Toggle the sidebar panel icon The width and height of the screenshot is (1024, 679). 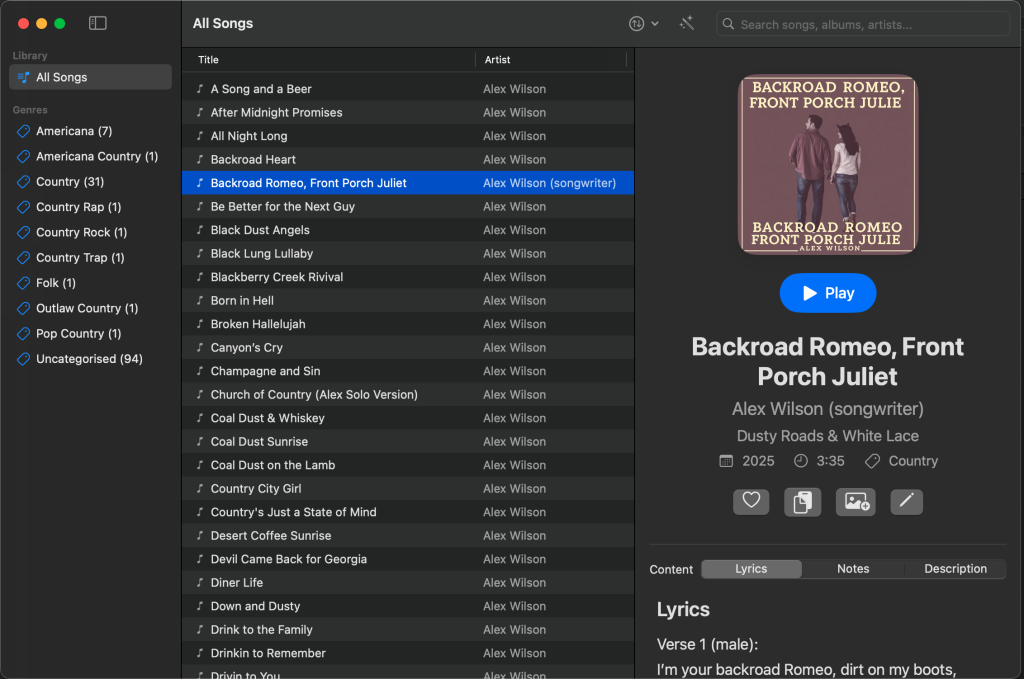(x=97, y=24)
